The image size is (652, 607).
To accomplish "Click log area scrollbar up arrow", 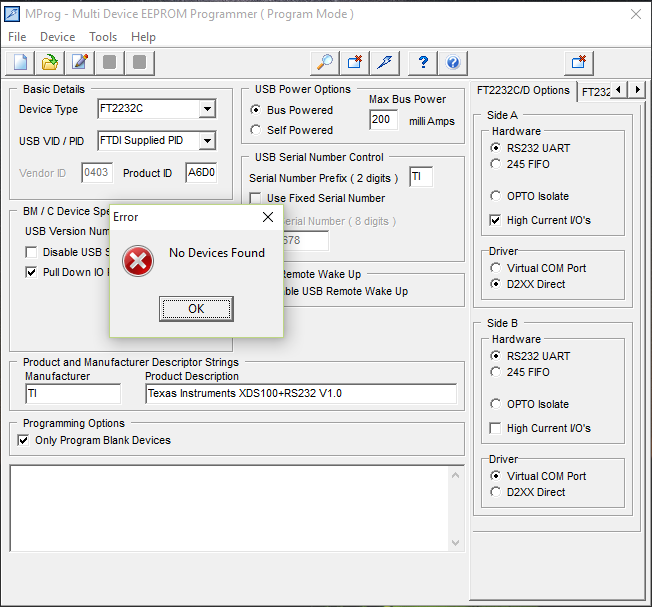I will [455, 475].
